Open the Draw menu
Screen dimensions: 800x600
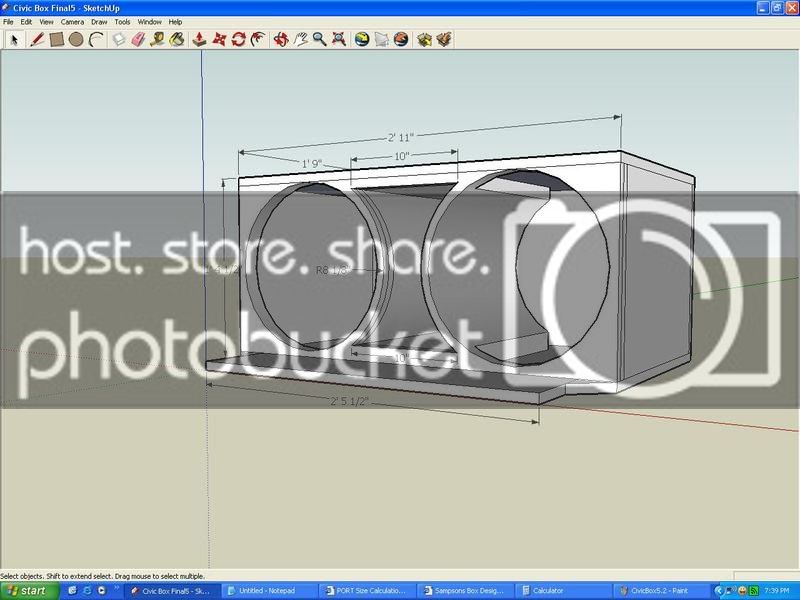coord(99,22)
